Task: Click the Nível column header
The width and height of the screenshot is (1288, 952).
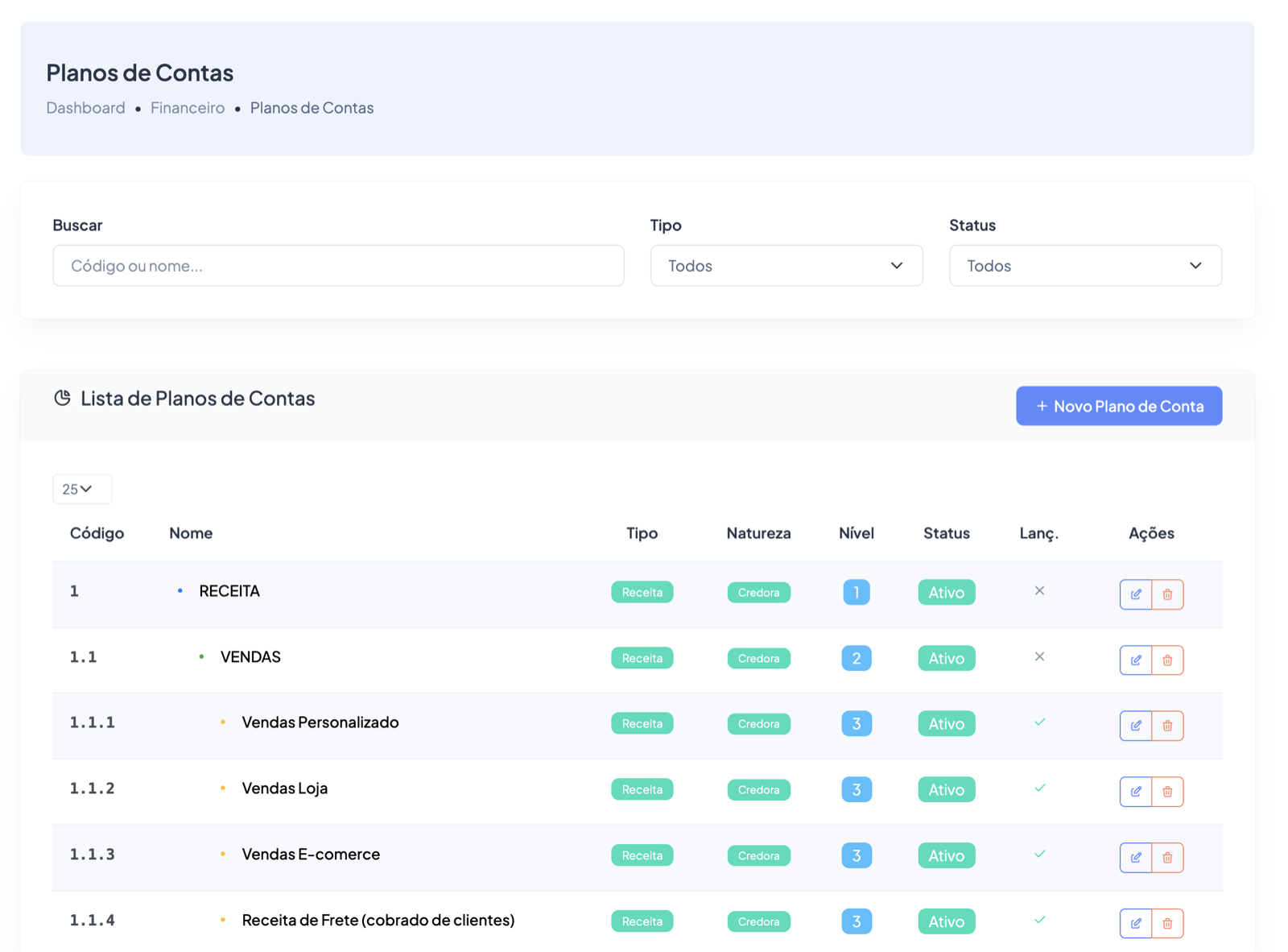Action: click(856, 533)
